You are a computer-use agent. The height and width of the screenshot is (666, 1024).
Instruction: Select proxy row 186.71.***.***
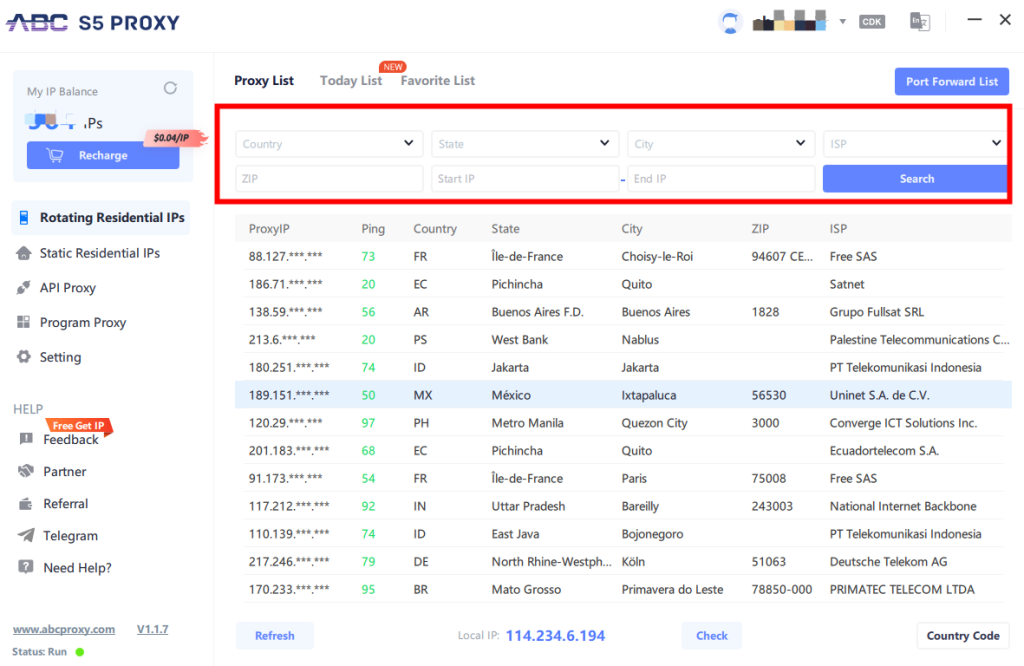point(623,284)
